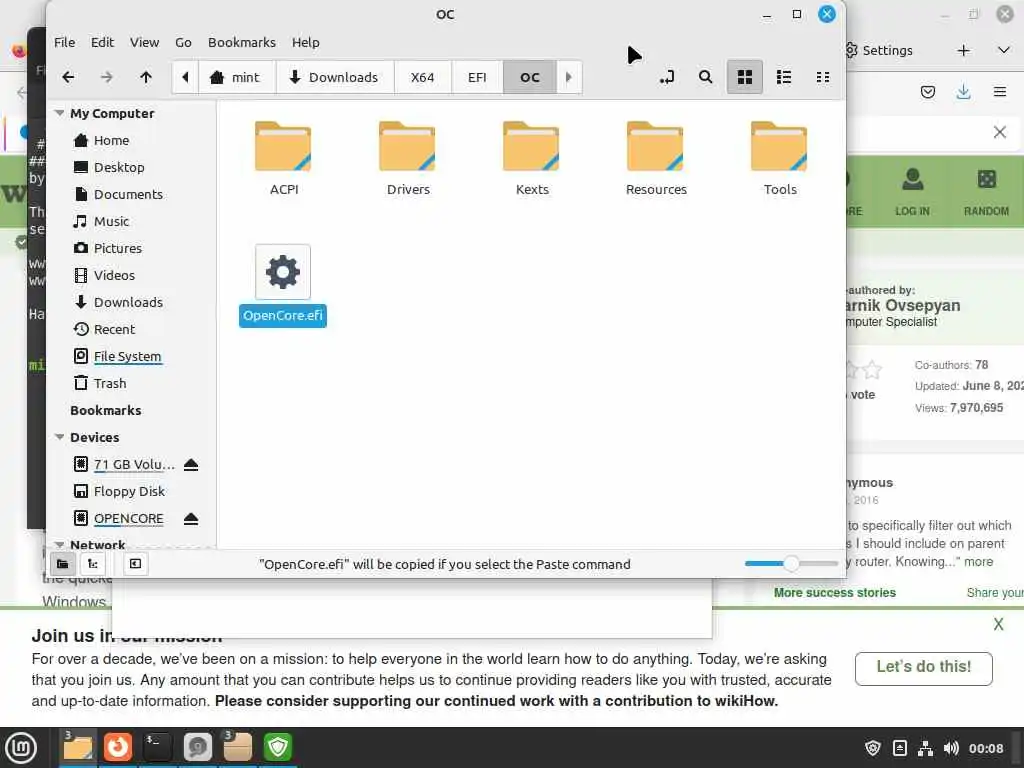This screenshot has height=768, width=1024.
Task: Open the Go menu
Action: 183,42
